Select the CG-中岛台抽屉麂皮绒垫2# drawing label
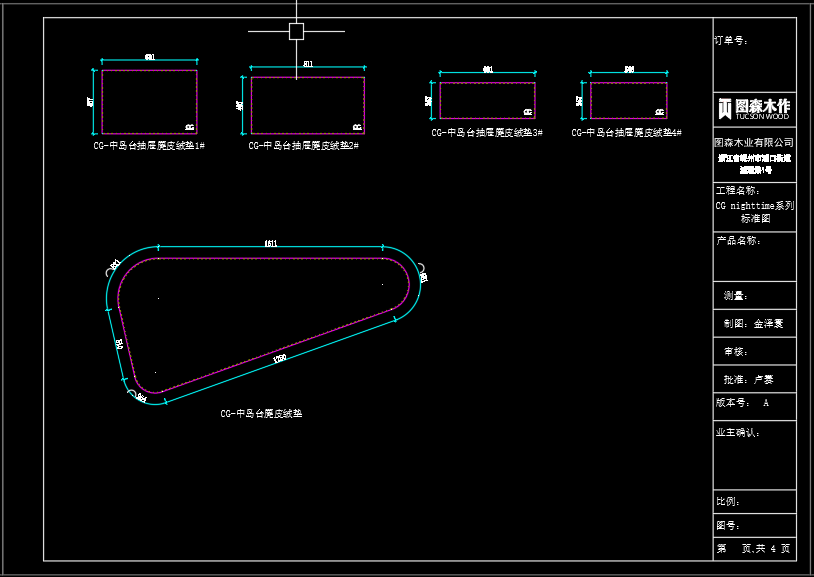 (x=303, y=146)
